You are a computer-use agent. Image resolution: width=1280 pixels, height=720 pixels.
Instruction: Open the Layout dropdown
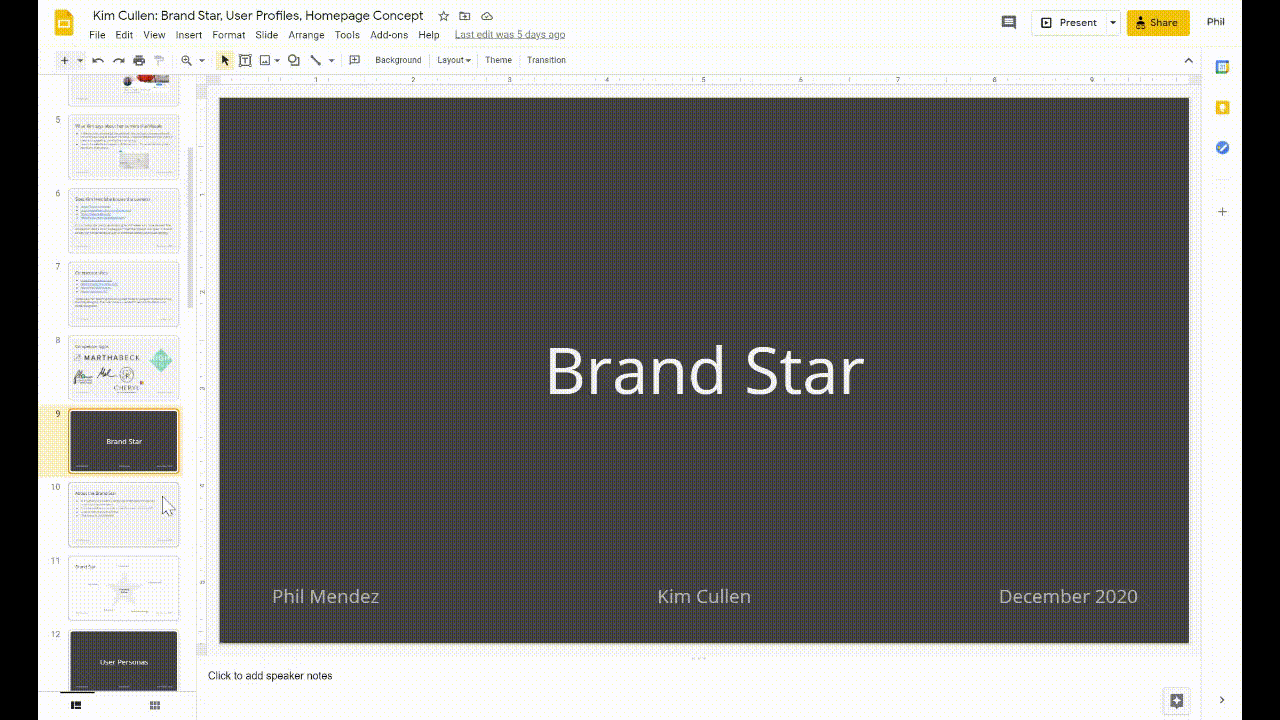453,60
